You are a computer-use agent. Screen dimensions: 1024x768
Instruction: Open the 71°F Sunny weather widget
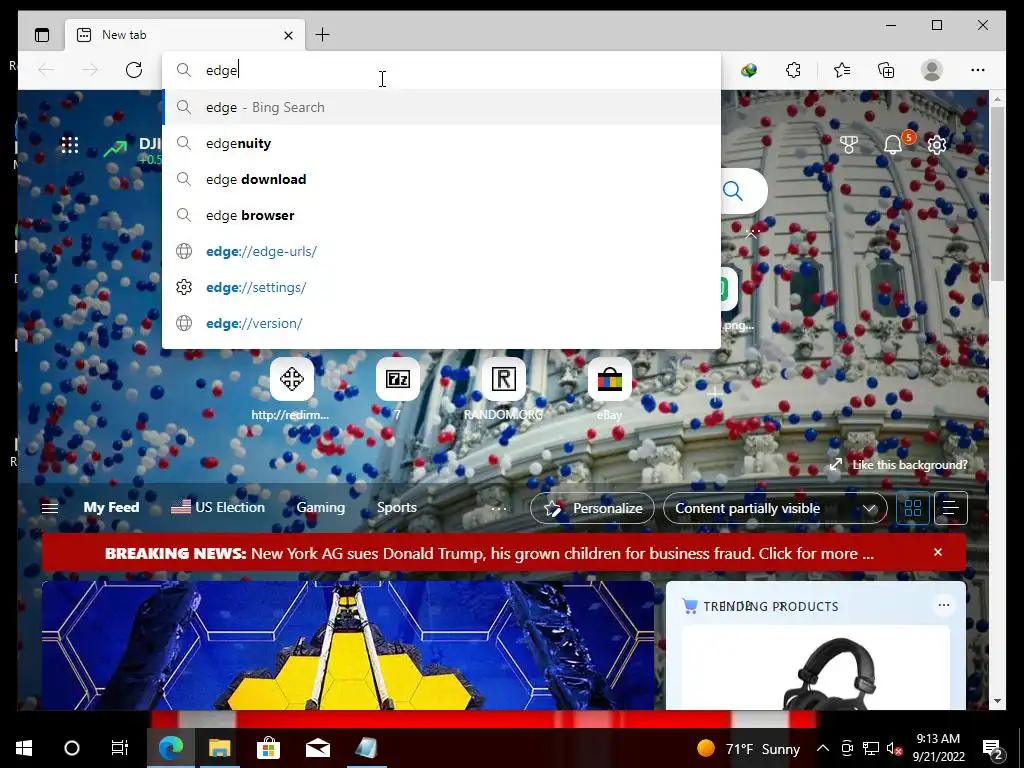[748, 748]
